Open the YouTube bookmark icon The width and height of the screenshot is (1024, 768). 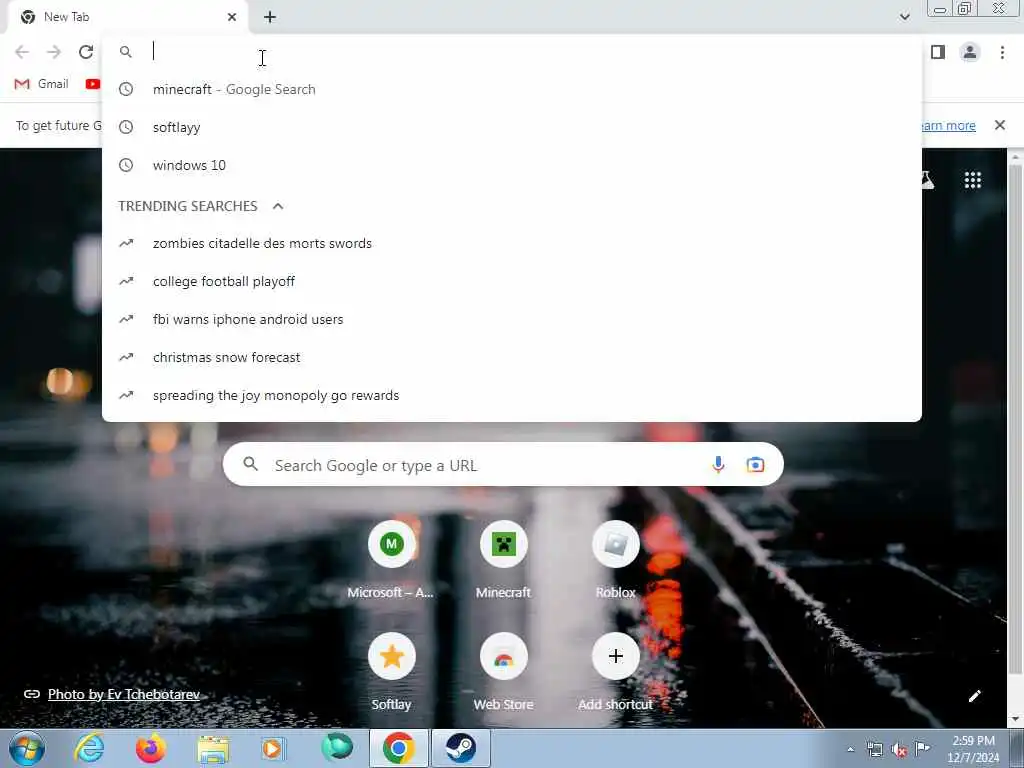pyautogui.click(x=93, y=84)
